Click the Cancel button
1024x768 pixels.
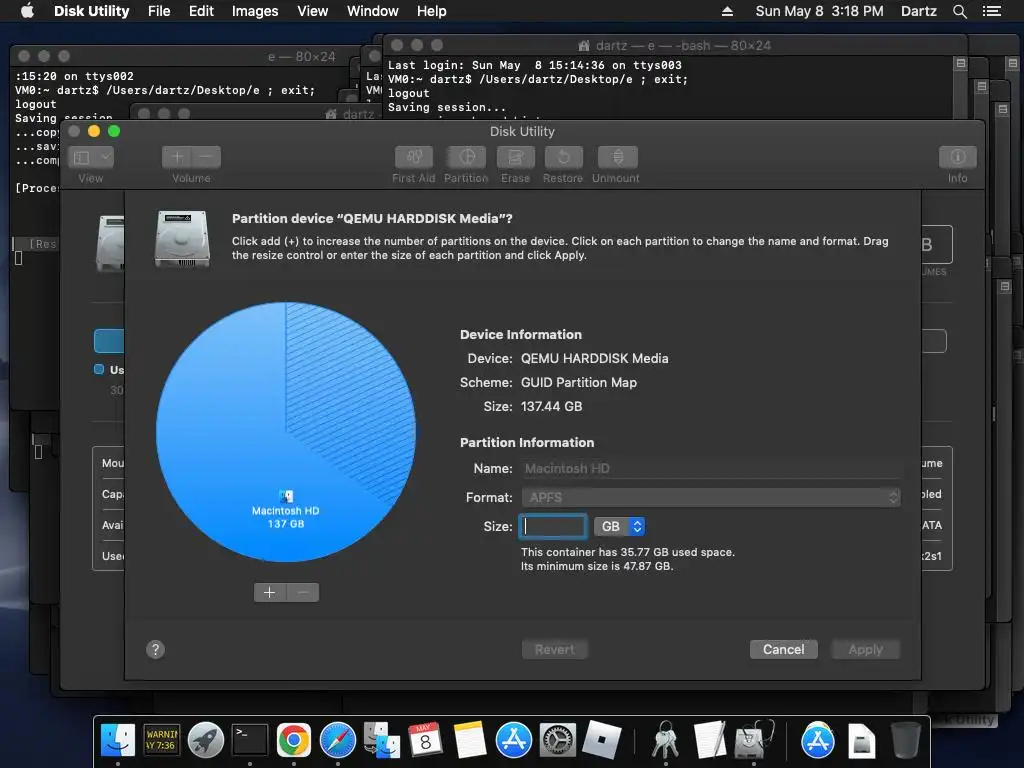click(784, 649)
